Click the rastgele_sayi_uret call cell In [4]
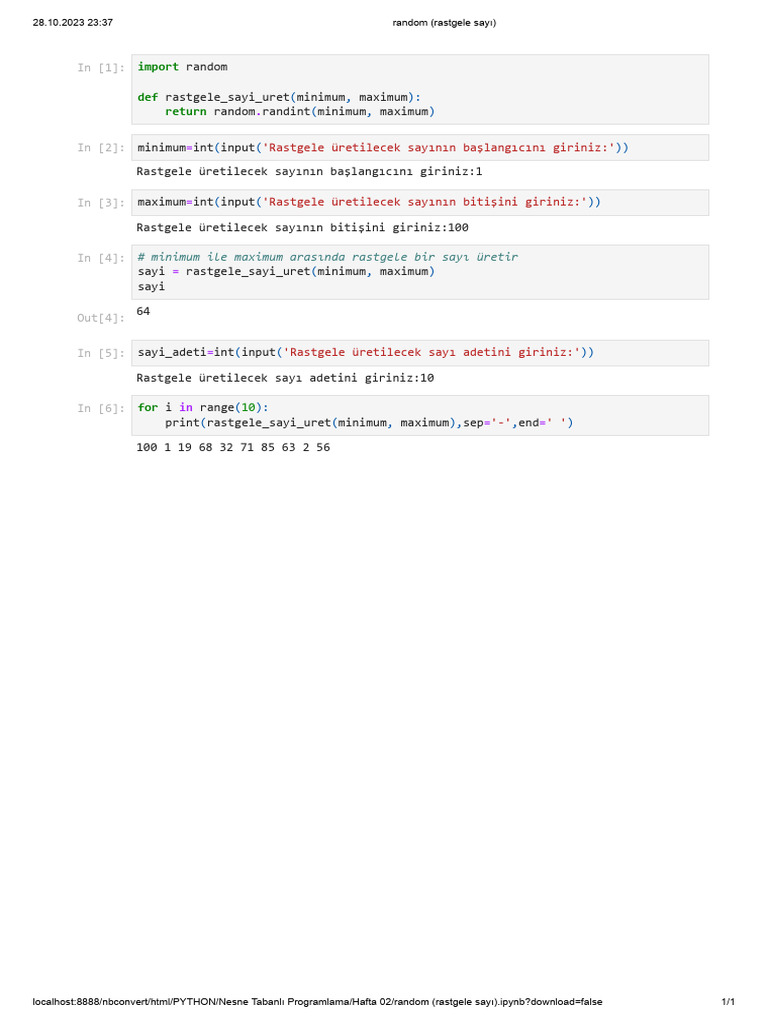 point(420,272)
